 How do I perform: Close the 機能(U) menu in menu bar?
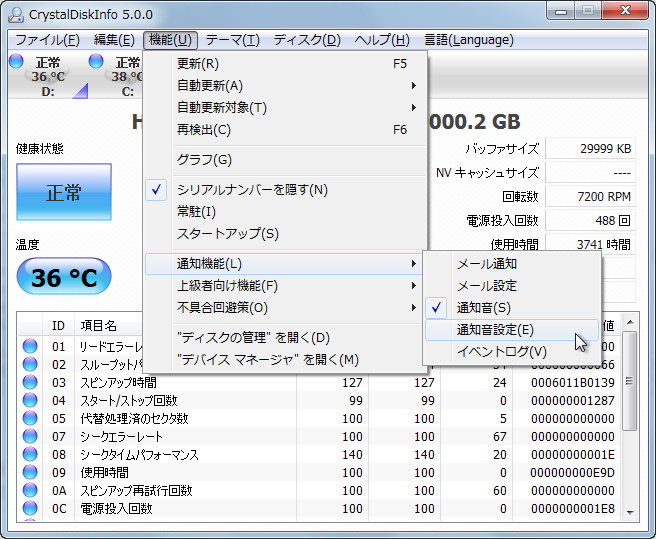(x=170, y=40)
